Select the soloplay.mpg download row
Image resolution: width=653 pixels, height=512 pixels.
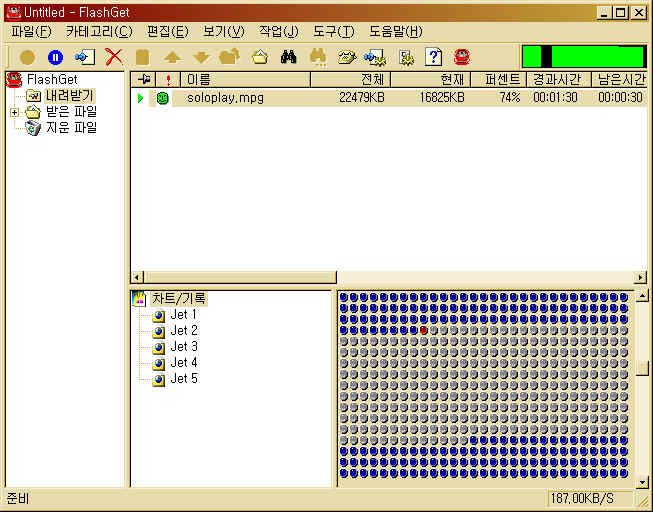389,98
